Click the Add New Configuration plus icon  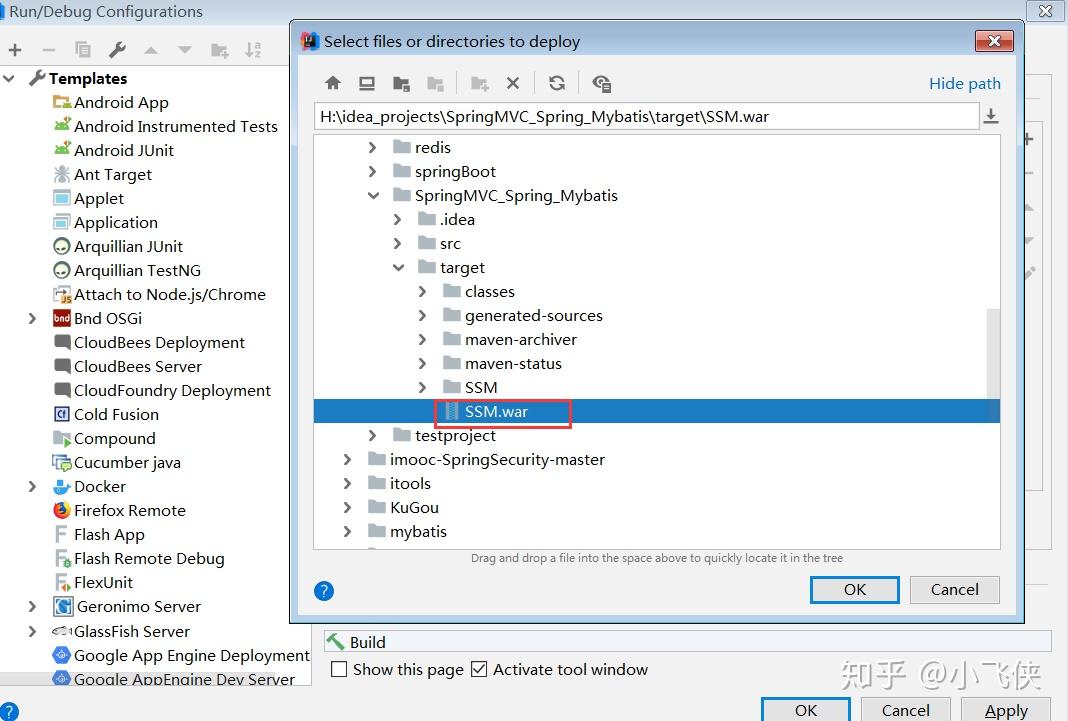[15, 50]
